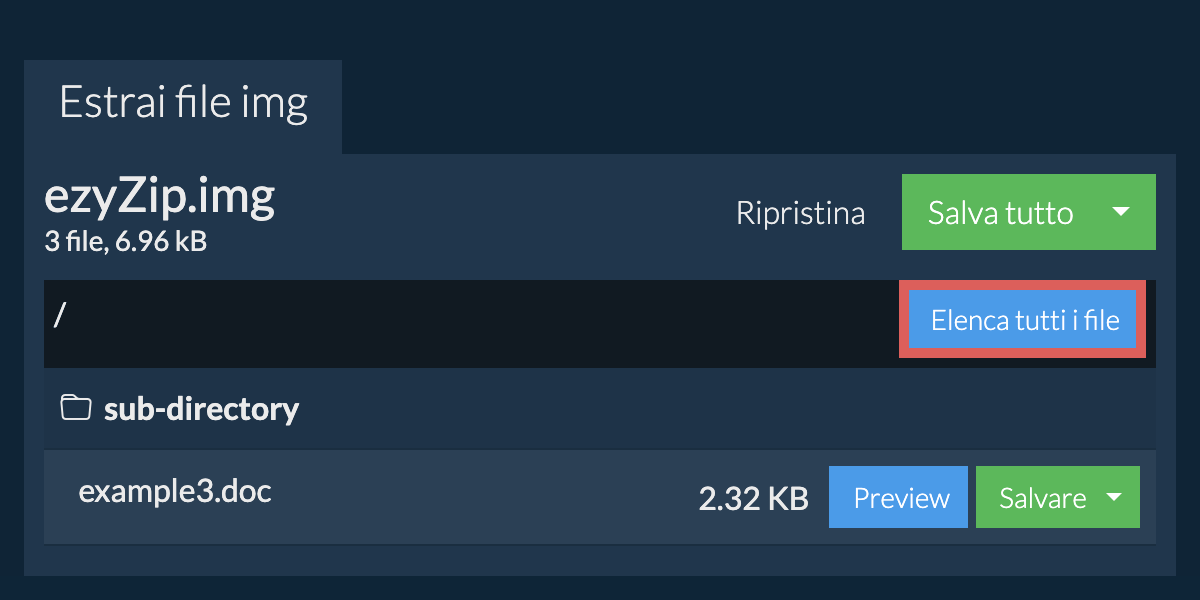Open the Salvare dropdown arrow for example3.doc
1200x600 pixels.
(1113, 497)
